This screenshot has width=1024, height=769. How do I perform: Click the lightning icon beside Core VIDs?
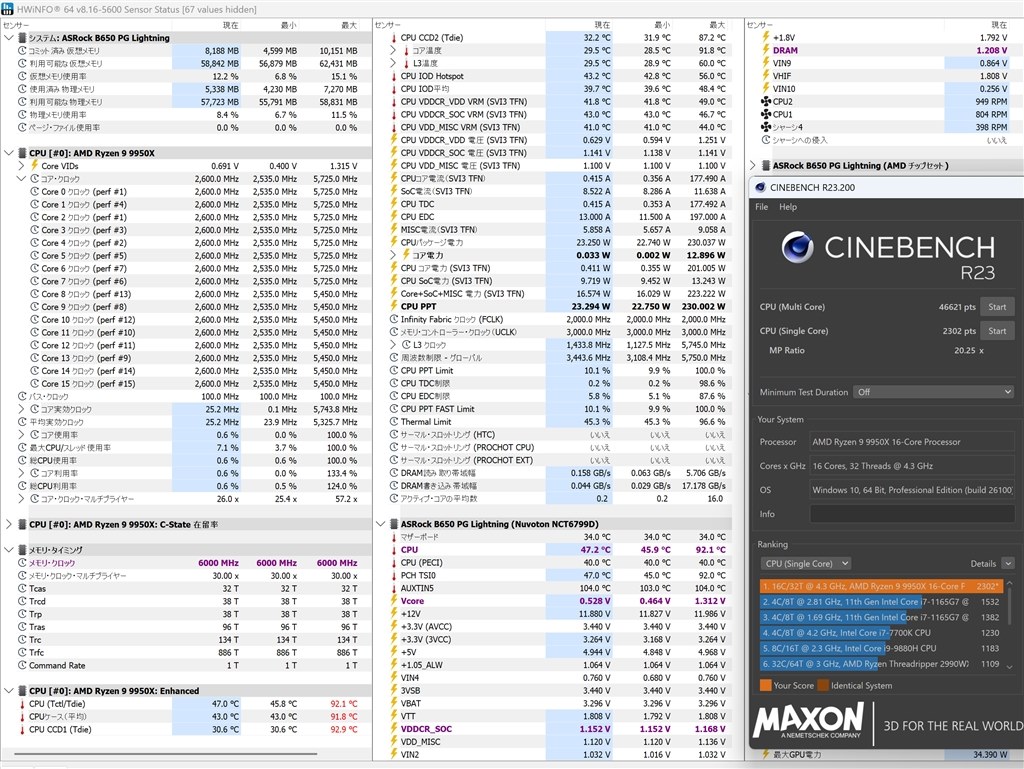point(35,166)
